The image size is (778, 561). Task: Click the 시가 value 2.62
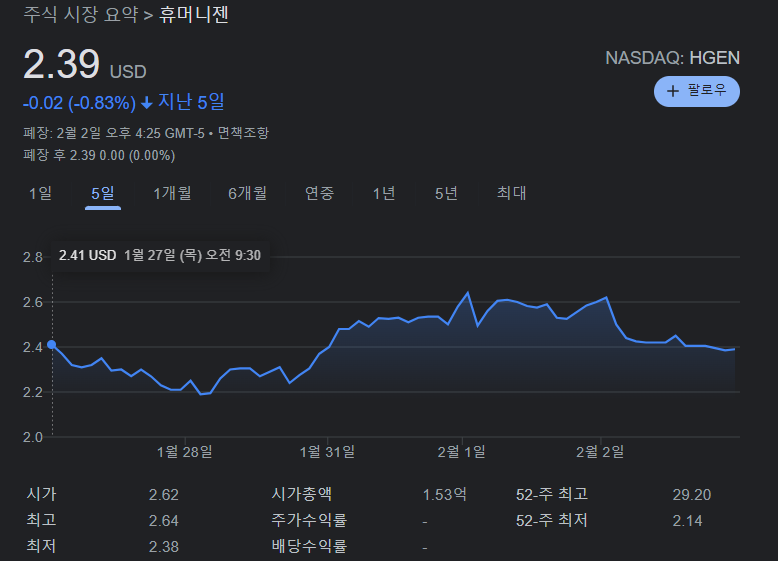(x=164, y=495)
